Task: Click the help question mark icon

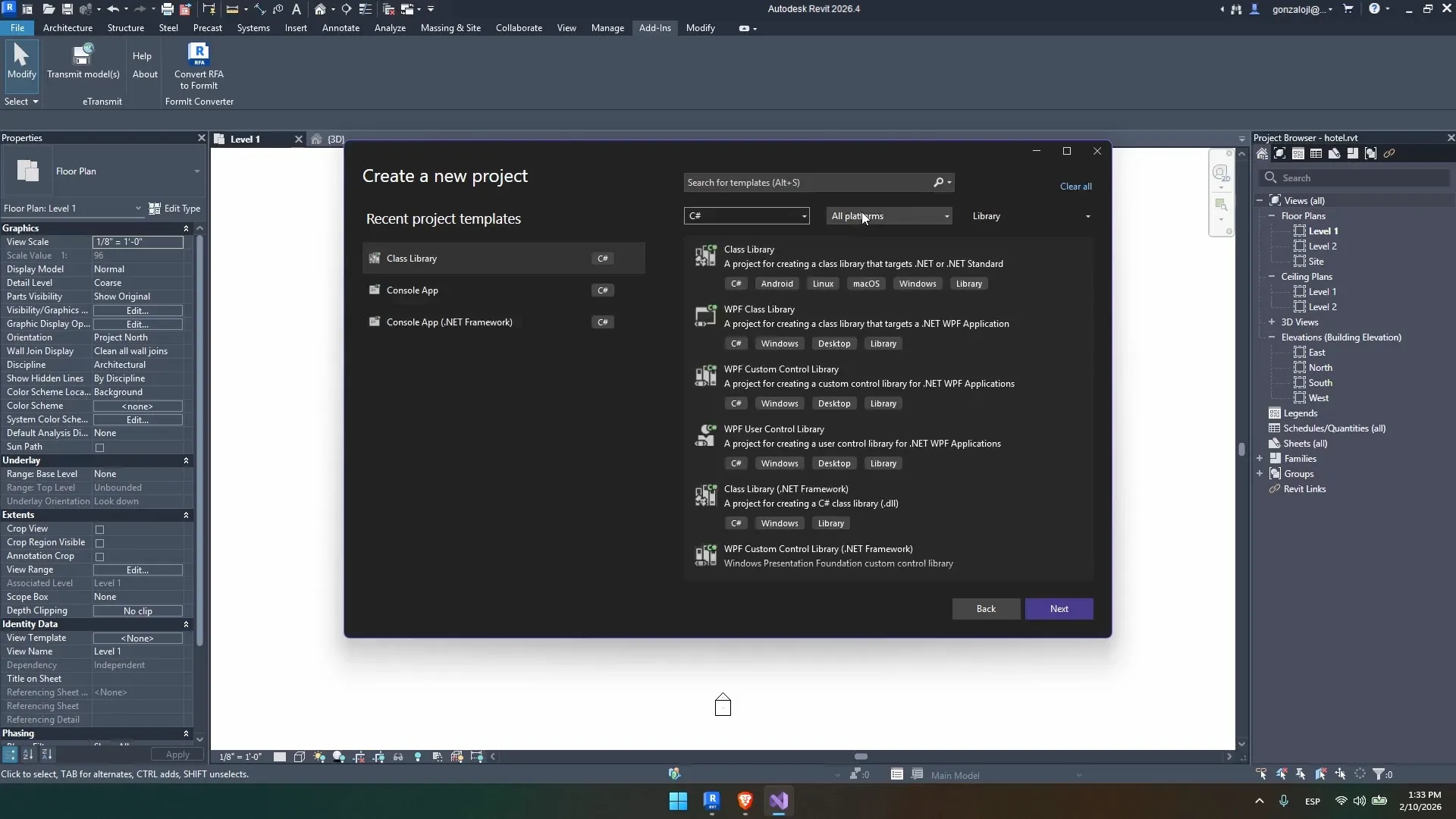Action: (x=1374, y=9)
